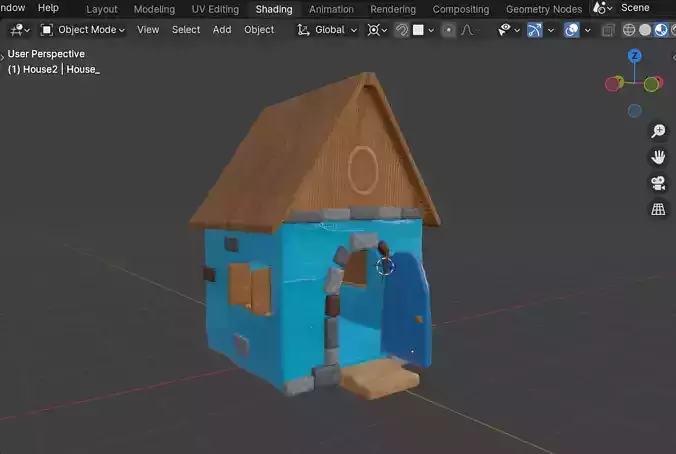This screenshot has width=676, height=454.
Task: Switch to material preview shading
Action: [x=661, y=30]
